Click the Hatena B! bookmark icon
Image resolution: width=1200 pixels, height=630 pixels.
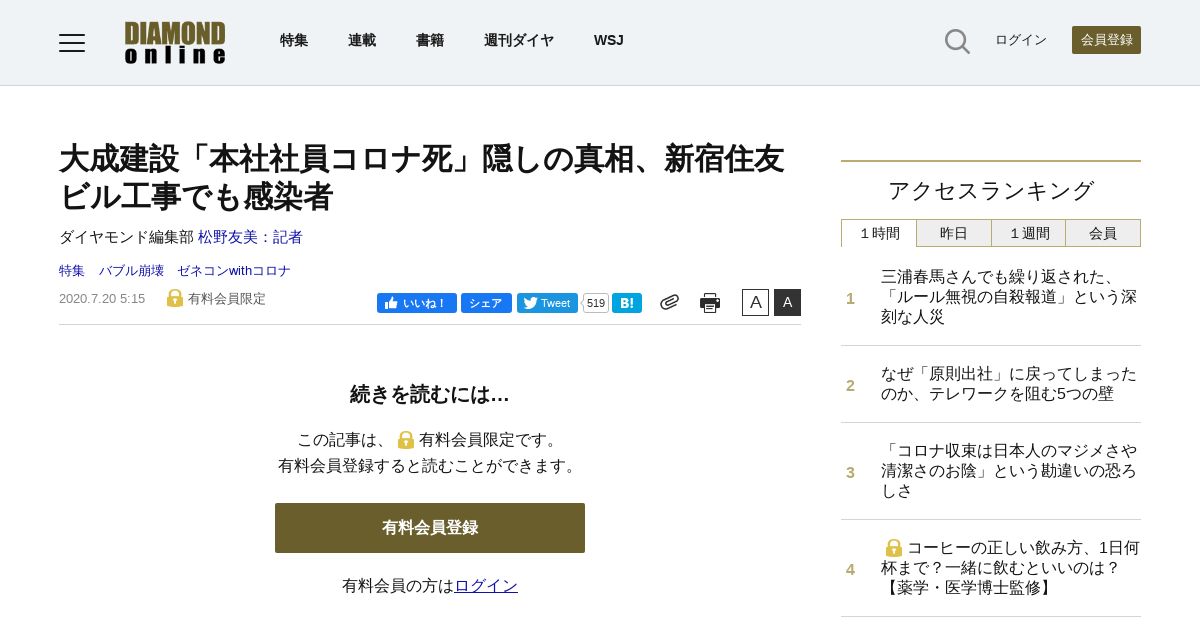click(x=627, y=303)
